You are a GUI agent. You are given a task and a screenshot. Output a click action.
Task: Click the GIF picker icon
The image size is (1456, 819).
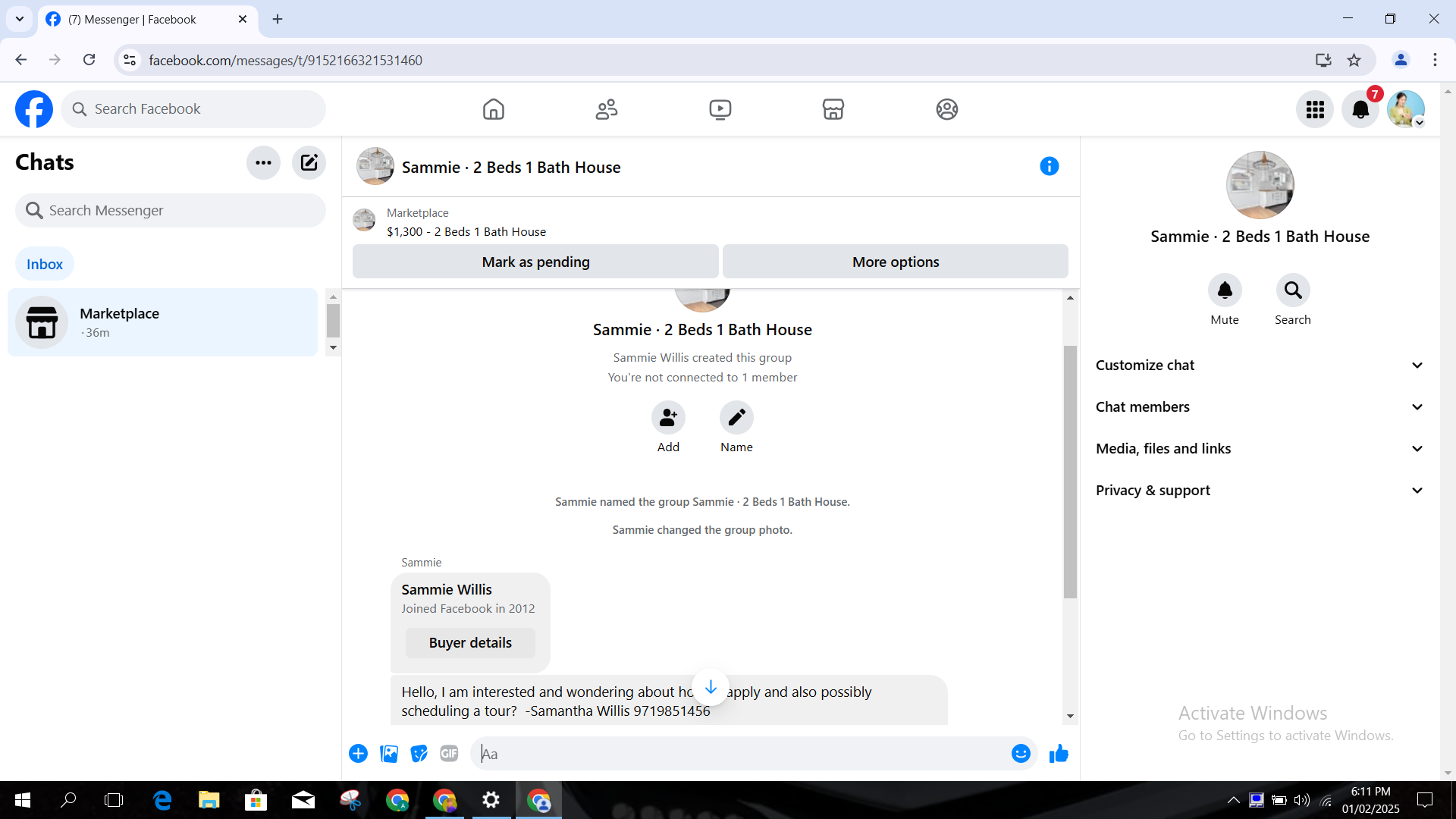449,753
